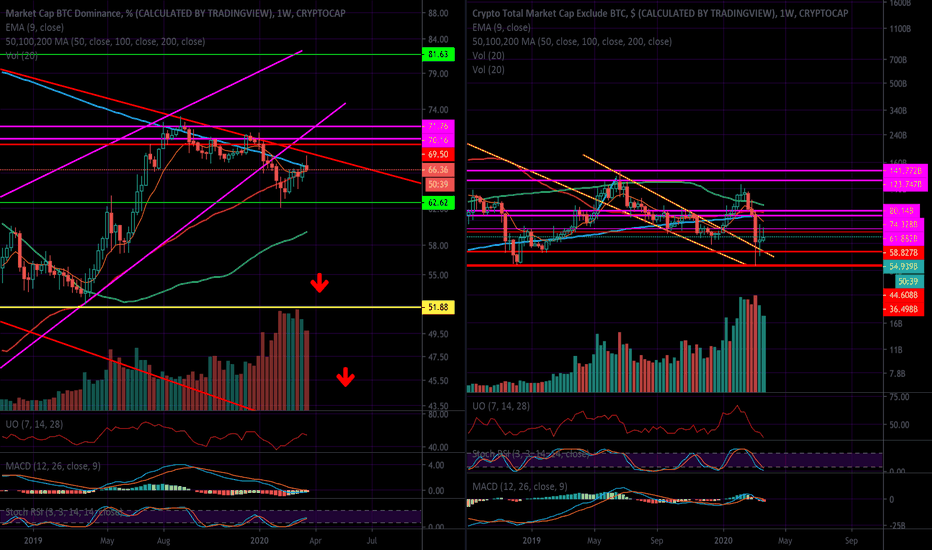Select the EMA (9, close) legend on BTC Dominance chart
This screenshot has height=550, width=932.
click(x=34, y=27)
